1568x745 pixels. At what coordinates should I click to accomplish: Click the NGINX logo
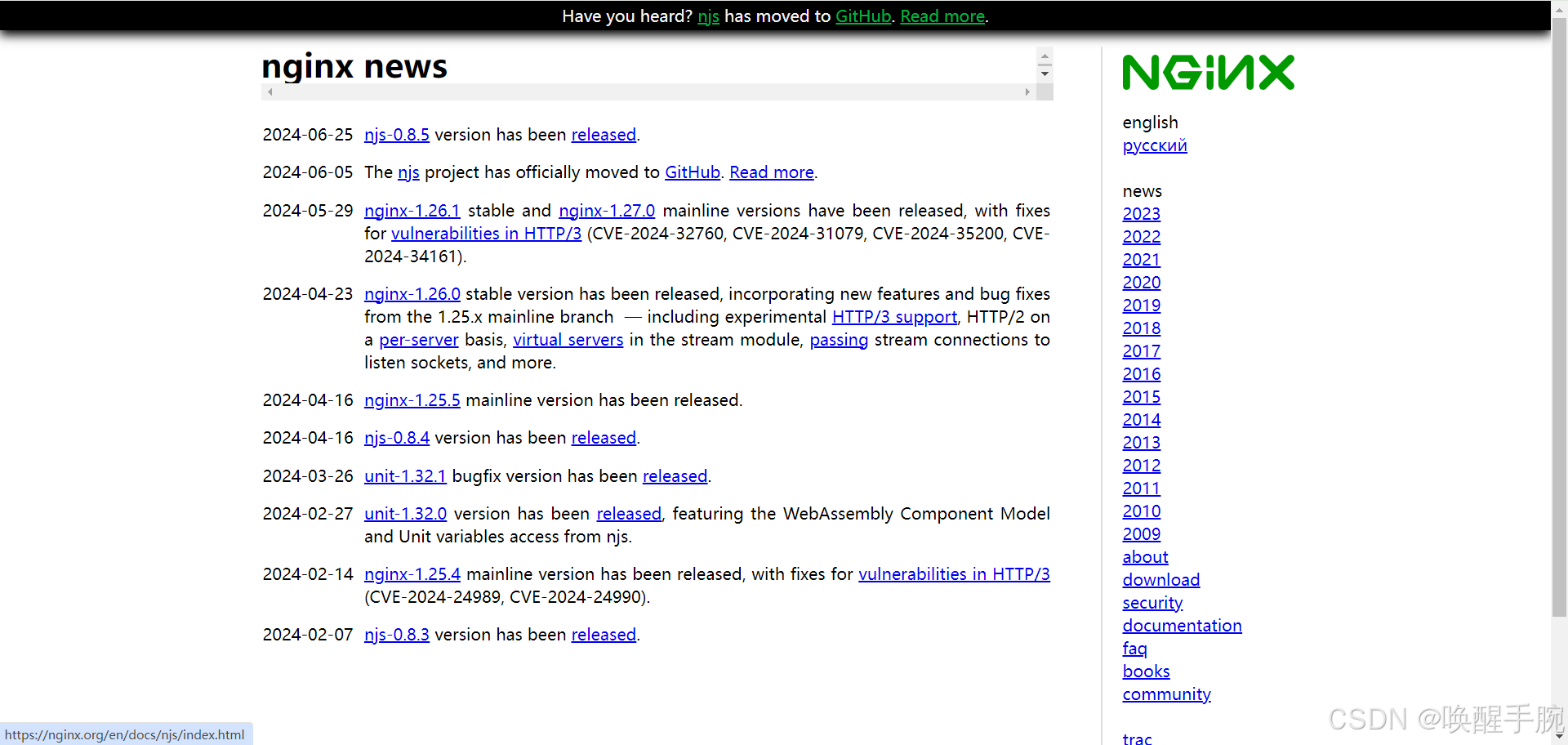[1208, 73]
